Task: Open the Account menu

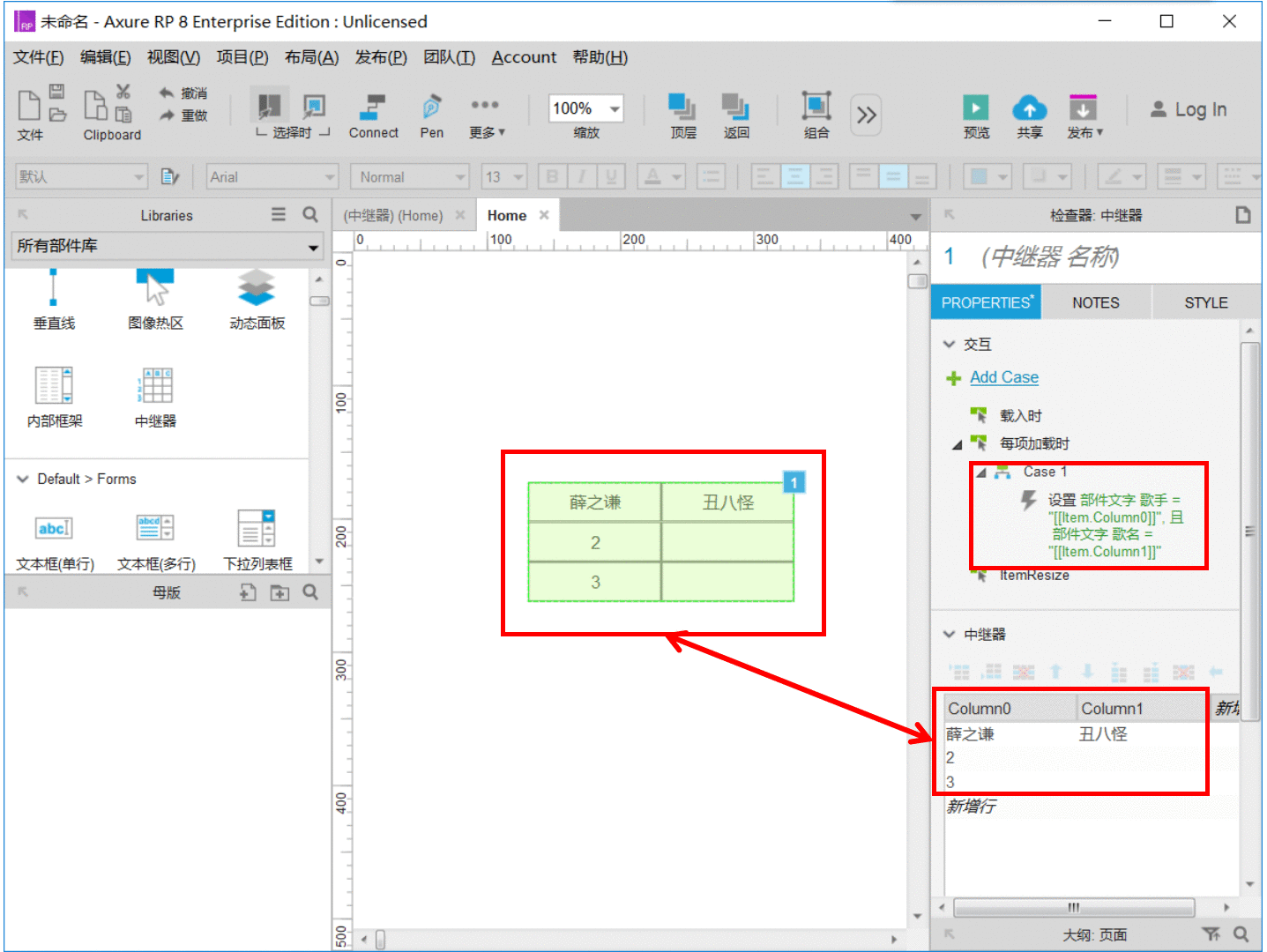Action: (x=524, y=57)
